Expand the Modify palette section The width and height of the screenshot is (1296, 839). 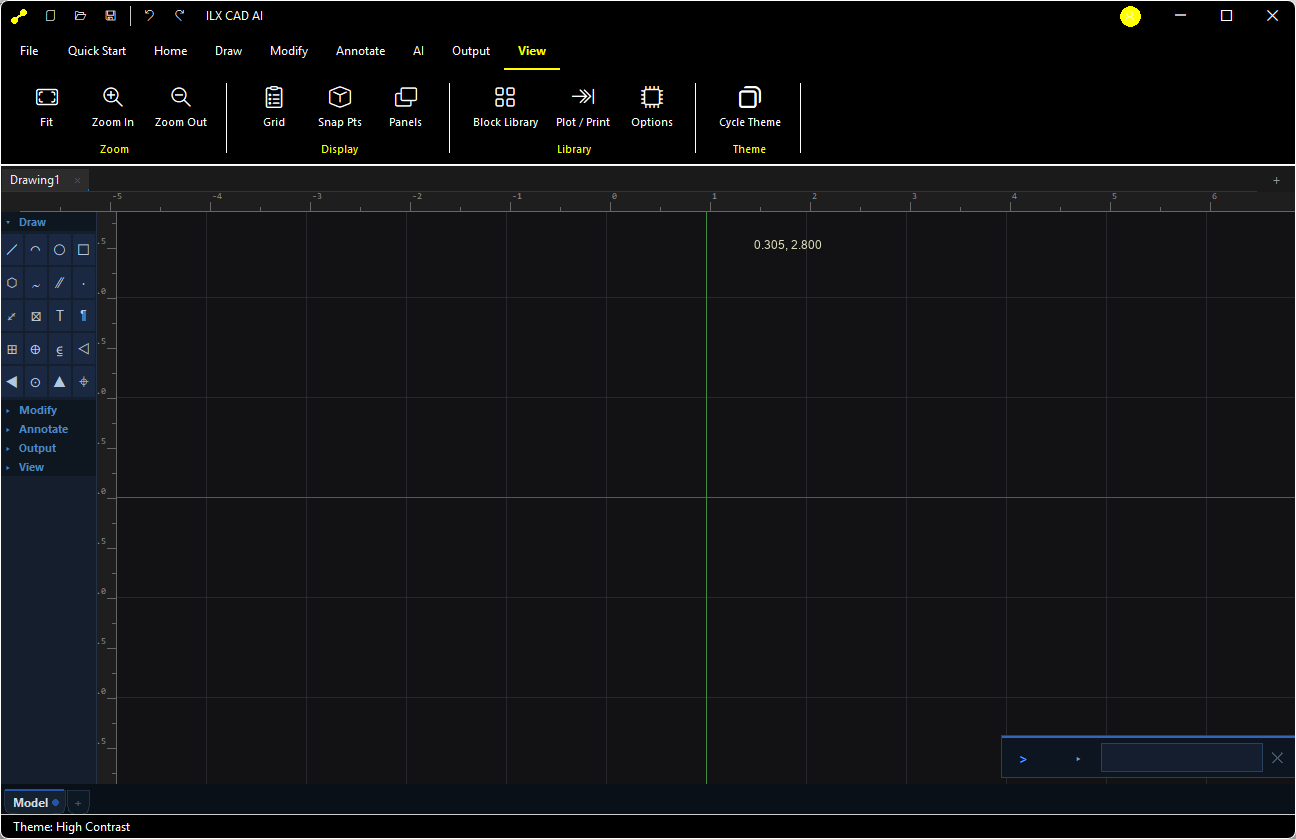48,410
